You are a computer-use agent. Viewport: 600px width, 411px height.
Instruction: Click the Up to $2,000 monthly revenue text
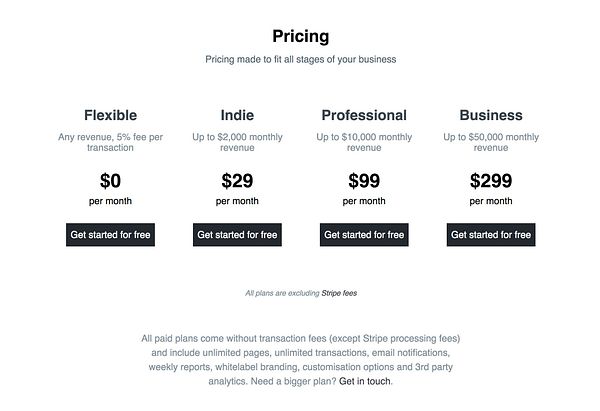(237, 142)
